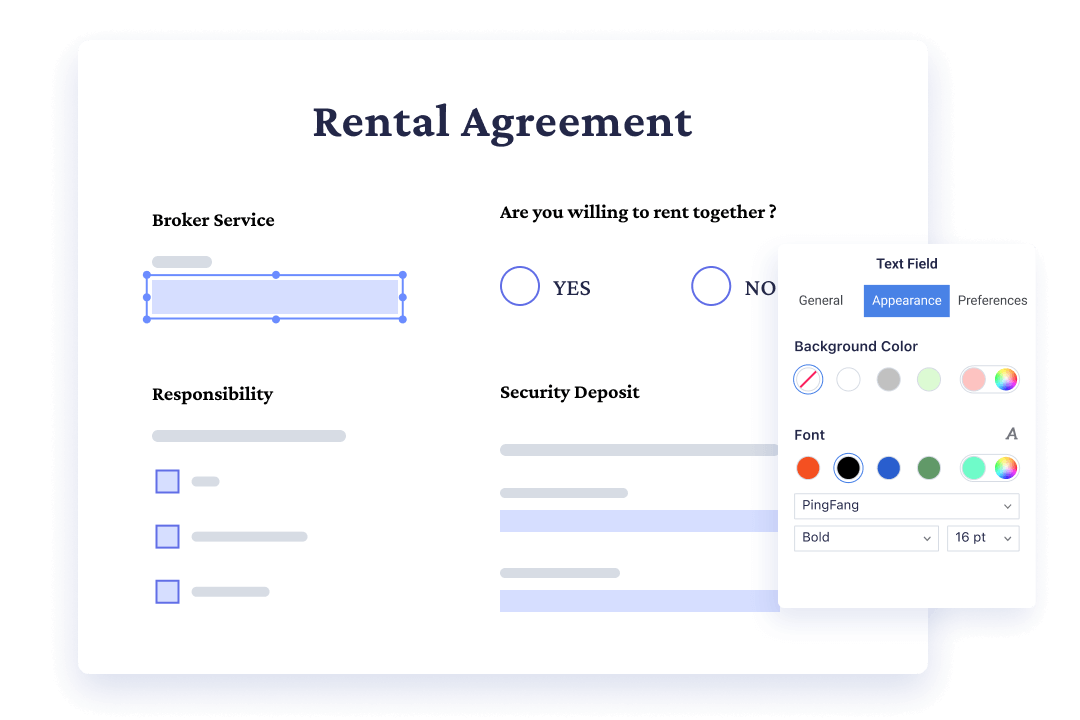
Task: Set font color to orange-red swatch
Action: pos(808,467)
